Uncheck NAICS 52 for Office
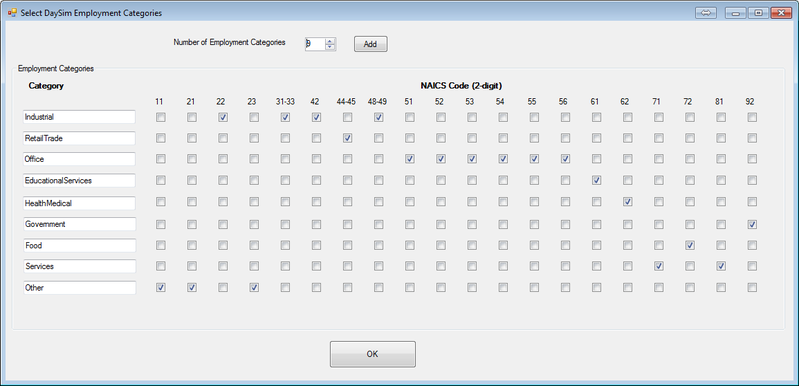Image resolution: width=799 pixels, height=386 pixels. click(440, 159)
